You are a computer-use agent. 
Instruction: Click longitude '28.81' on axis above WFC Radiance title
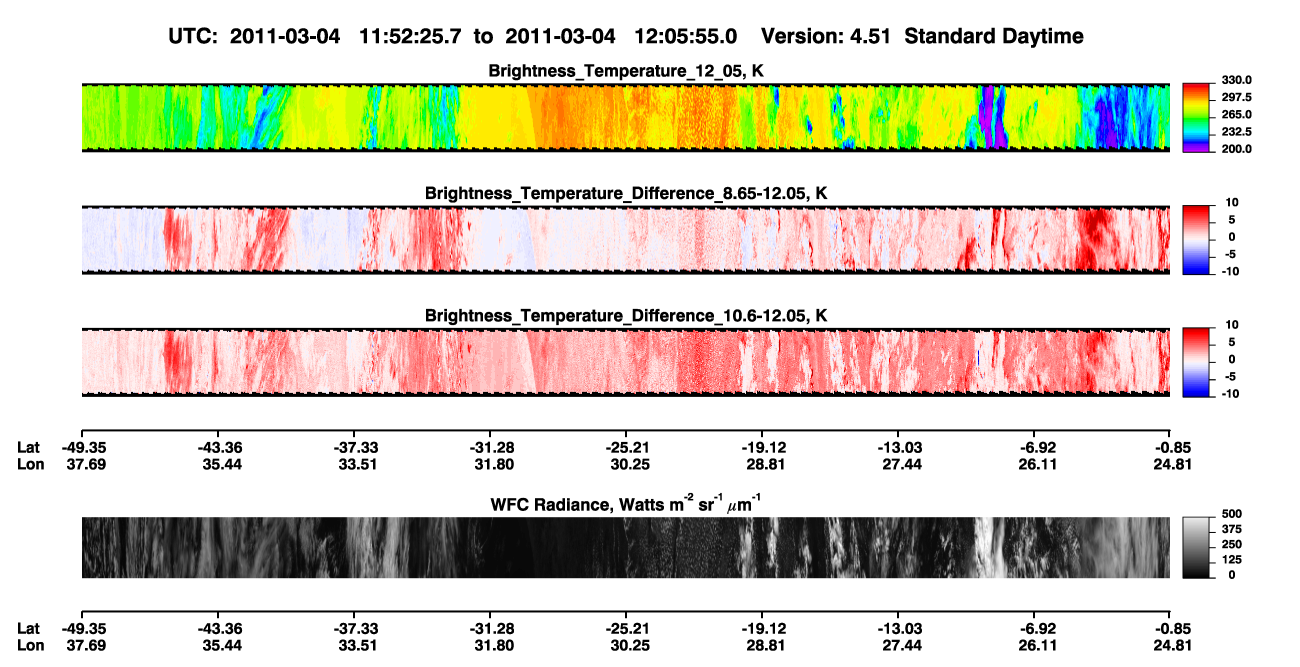763,463
